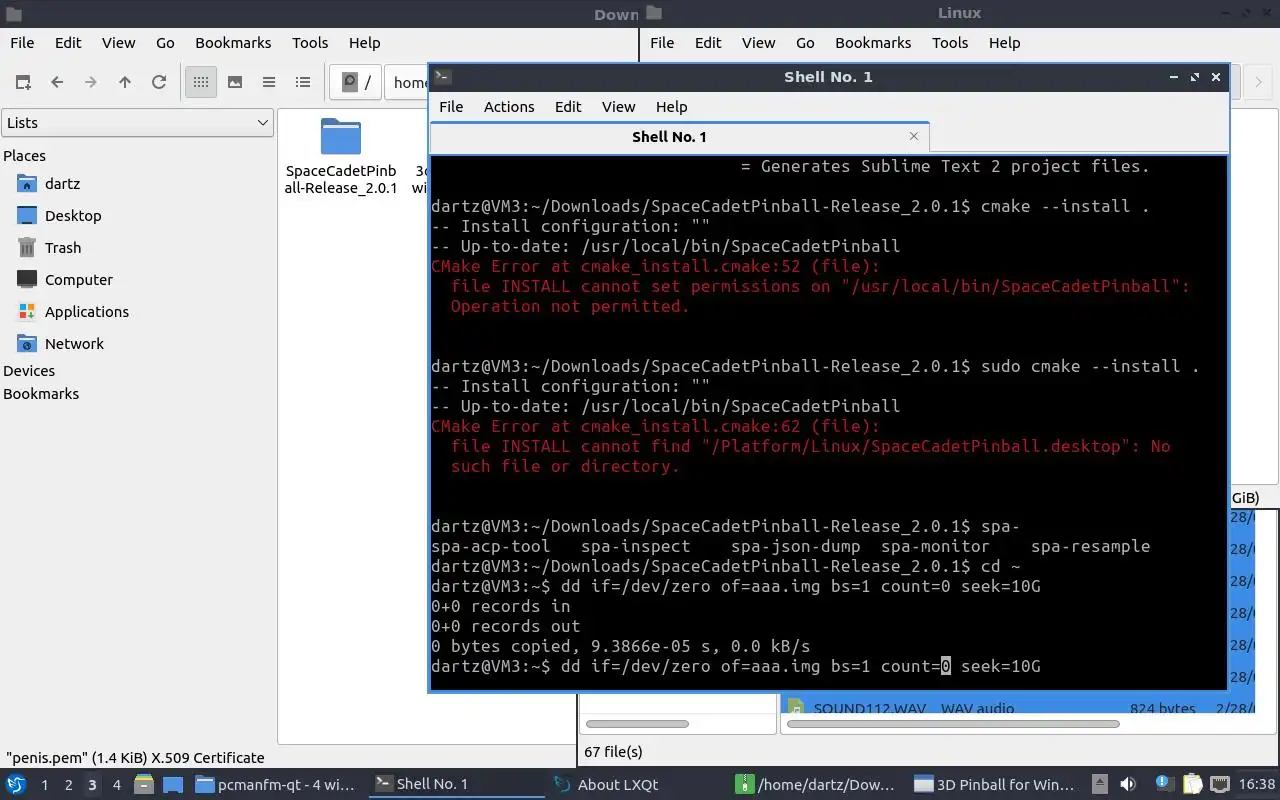1280x800 pixels.
Task: Switch to About LXQt taskbar entry
Action: tap(636, 785)
